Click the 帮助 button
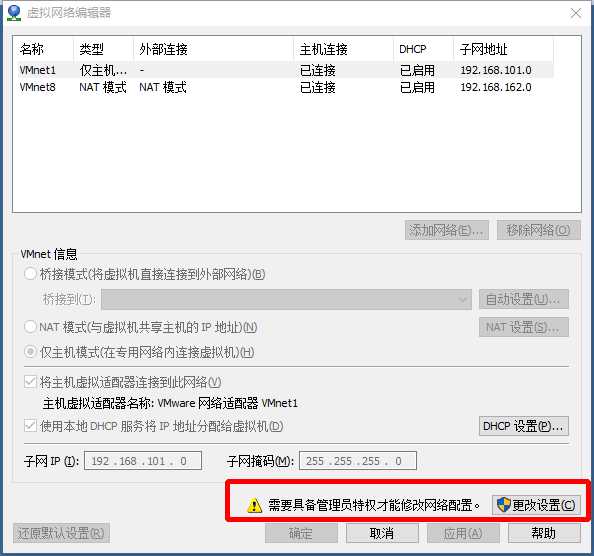 pos(544,533)
